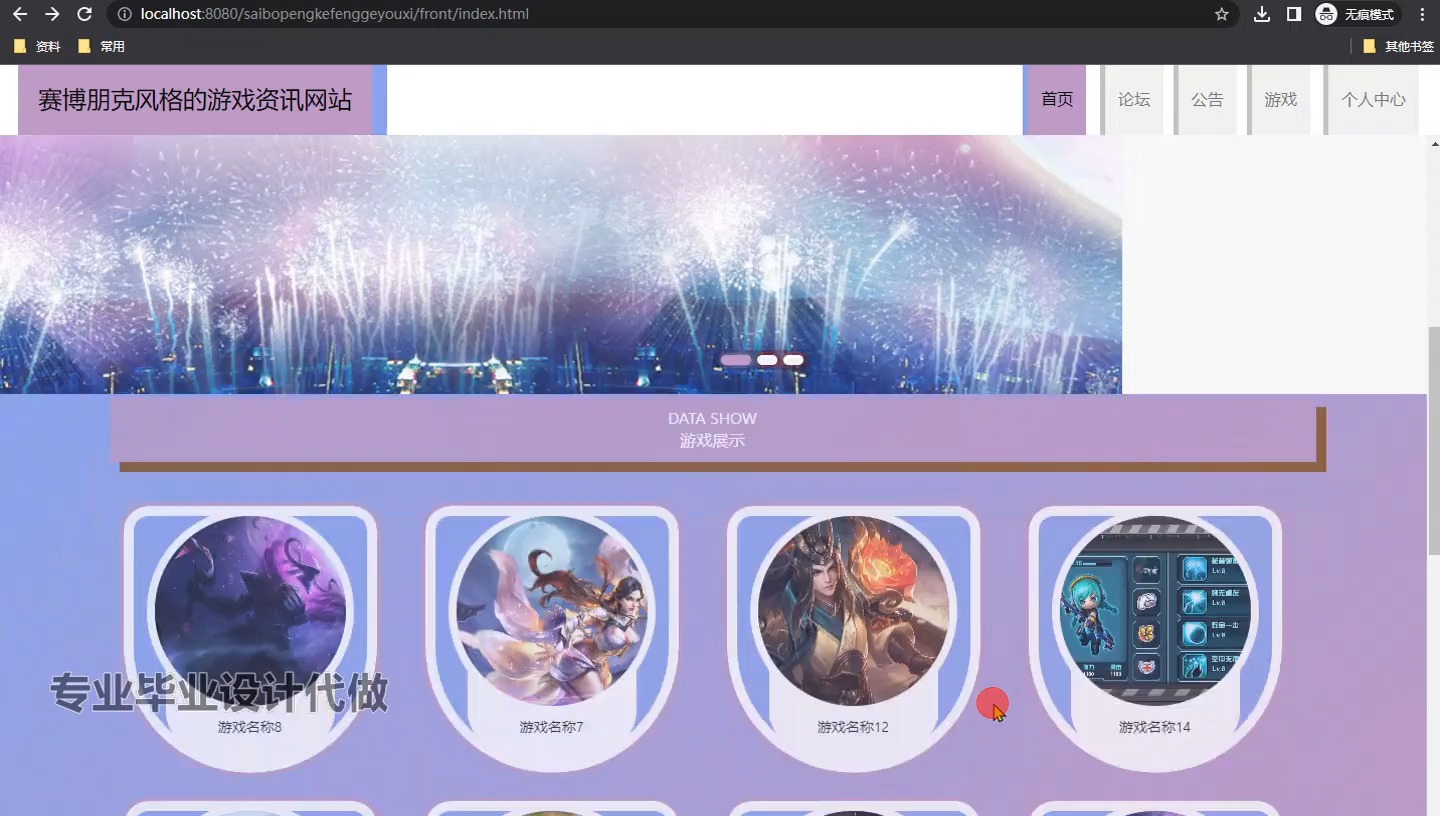The width and height of the screenshot is (1440, 816).
Task: Open 个人中心 navigation tab
Action: [x=1373, y=100]
